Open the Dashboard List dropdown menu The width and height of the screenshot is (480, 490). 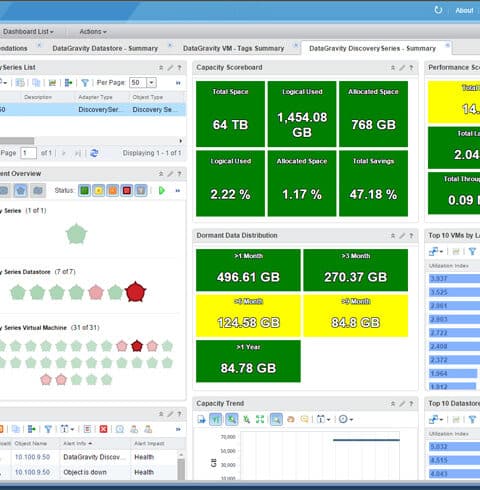coord(28,32)
